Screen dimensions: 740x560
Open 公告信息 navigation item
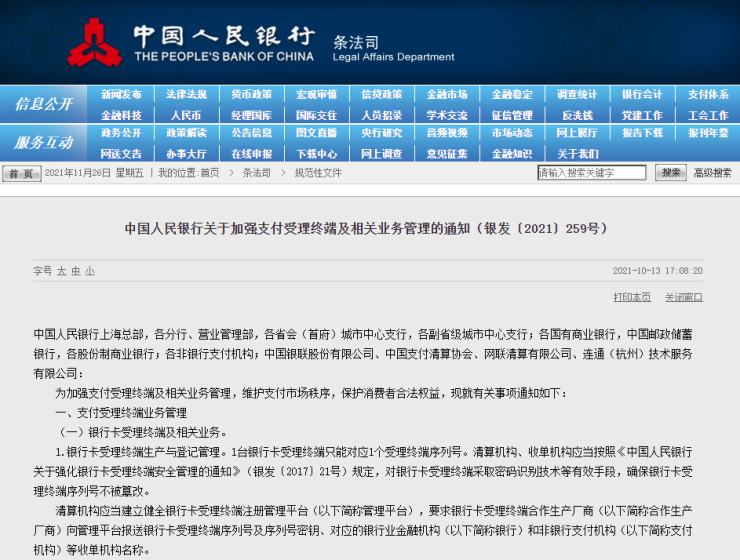pos(252,133)
